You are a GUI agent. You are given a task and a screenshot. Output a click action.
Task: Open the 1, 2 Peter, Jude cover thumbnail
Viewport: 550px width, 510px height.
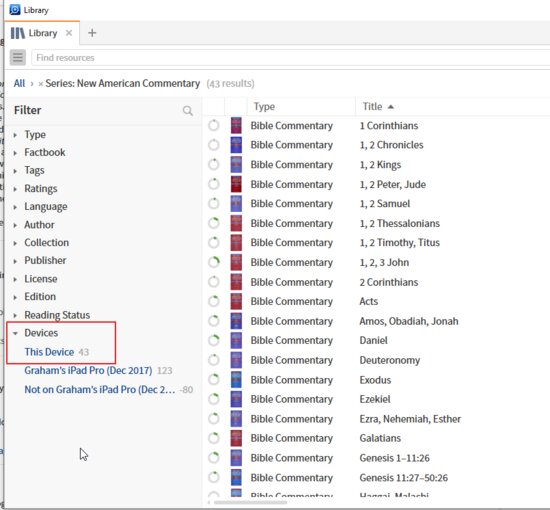(x=236, y=184)
